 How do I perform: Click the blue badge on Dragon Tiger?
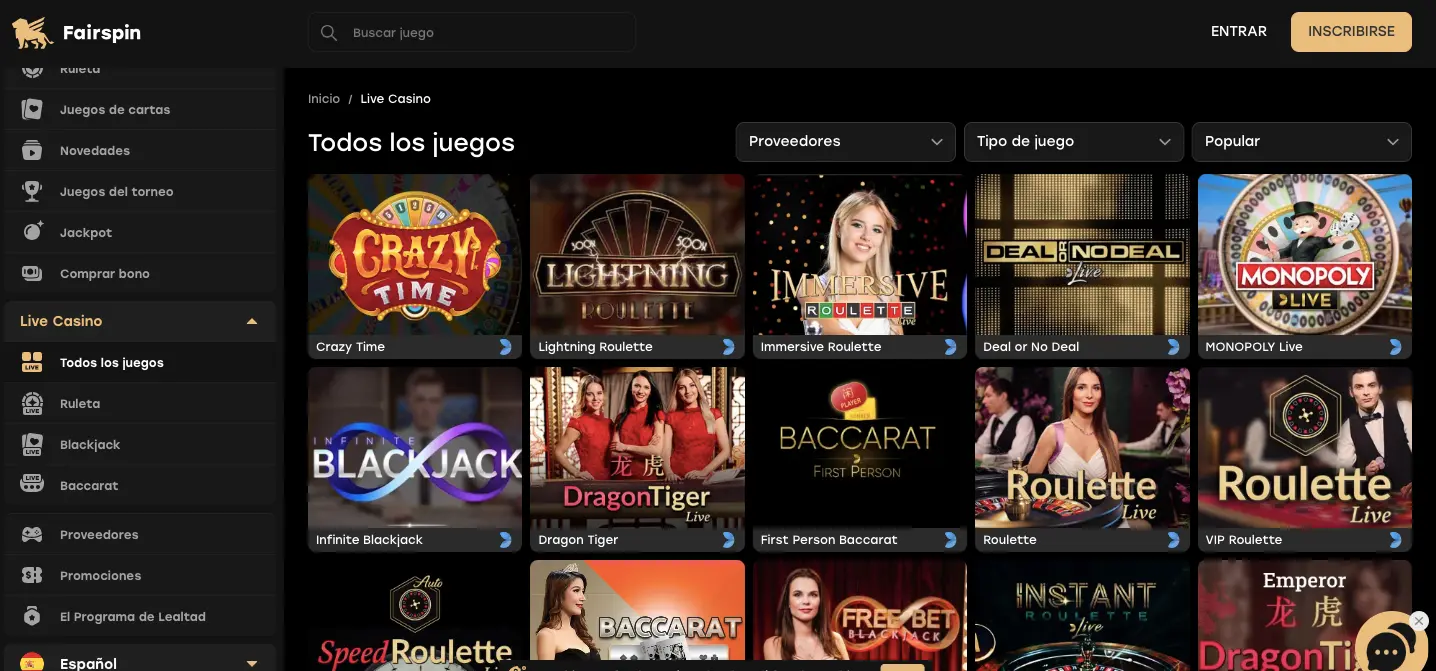[729, 540]
